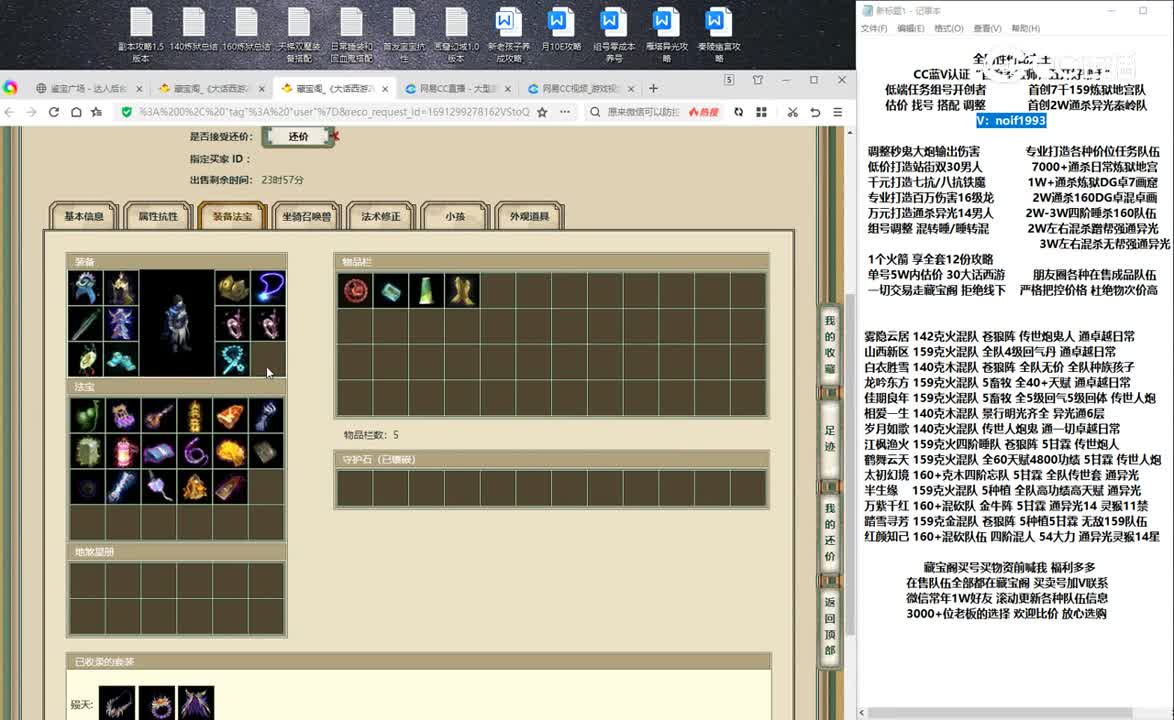The width and height of the screenshot is (1174, 720).
Task: Inspect the green cone item in 物品栏
Action: click(x=426, y=290)
